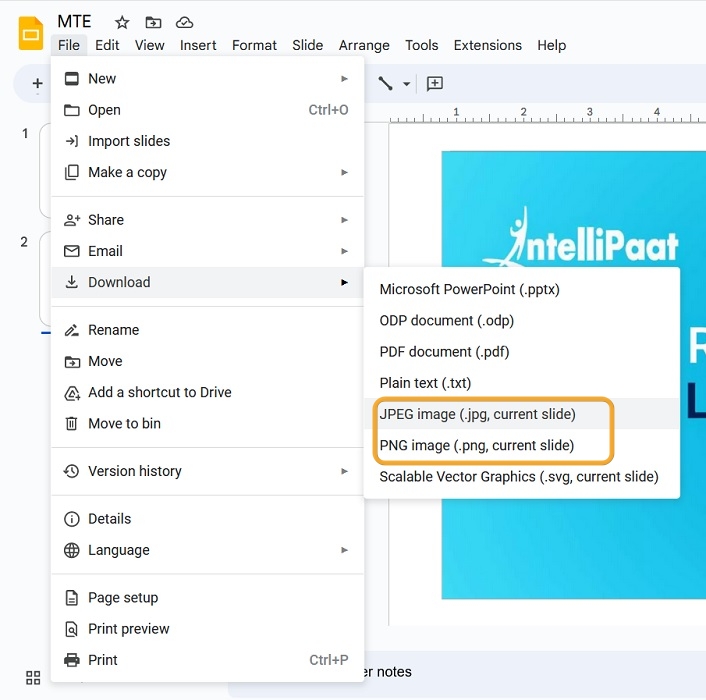Click the IntelliPaat logo on slide
The image size is (706, 700).
click(x=580, y=237)
